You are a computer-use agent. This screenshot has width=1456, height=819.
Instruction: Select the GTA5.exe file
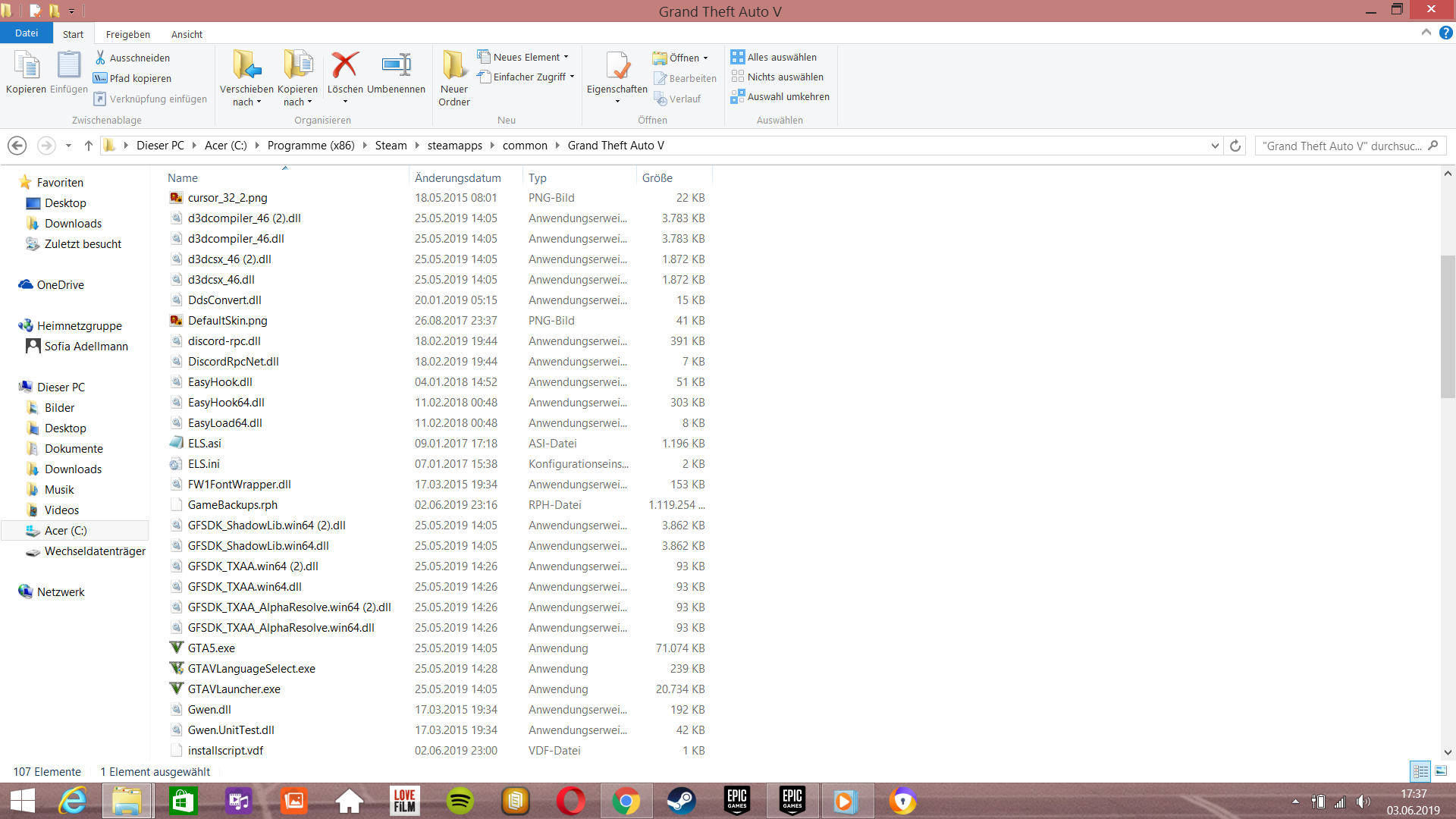pos(212,648)
